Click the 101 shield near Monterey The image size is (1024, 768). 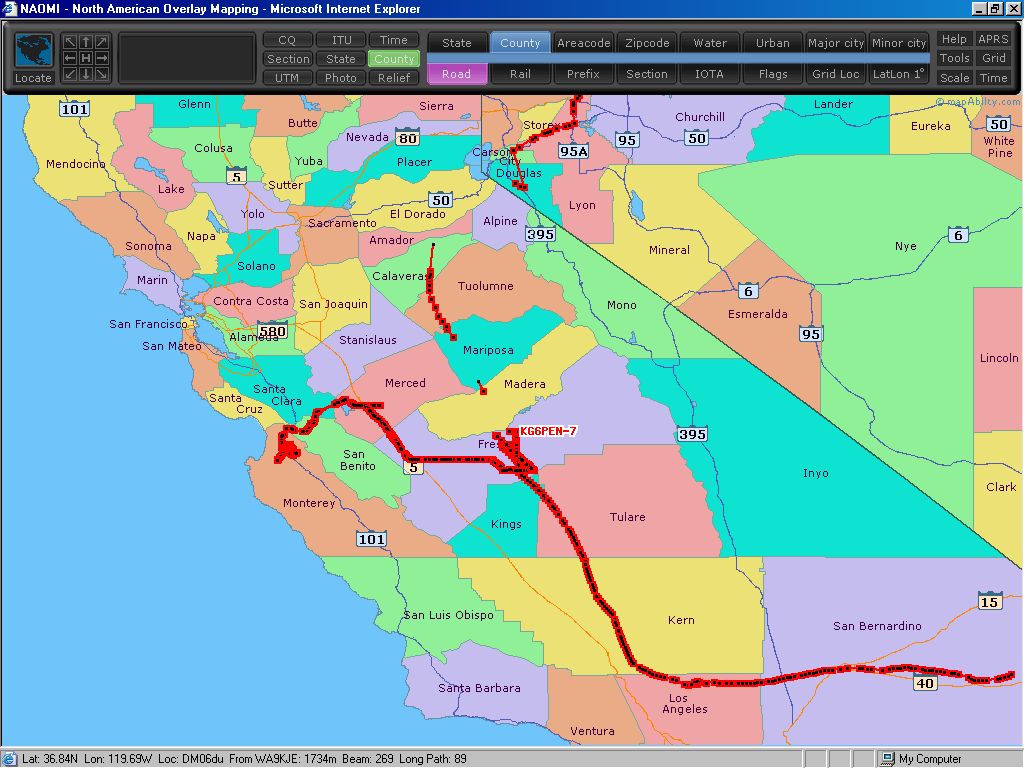[x=372, y=539]
